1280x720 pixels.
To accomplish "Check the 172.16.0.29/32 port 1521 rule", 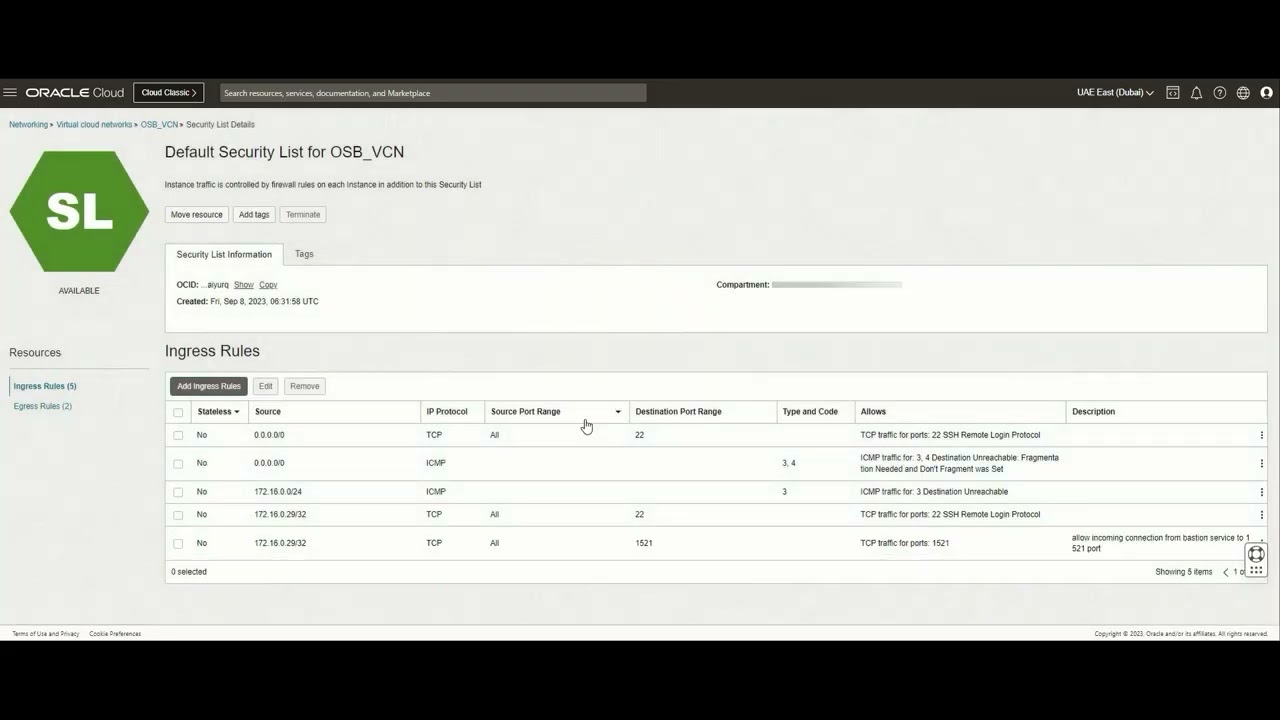I will coord(178,543).
